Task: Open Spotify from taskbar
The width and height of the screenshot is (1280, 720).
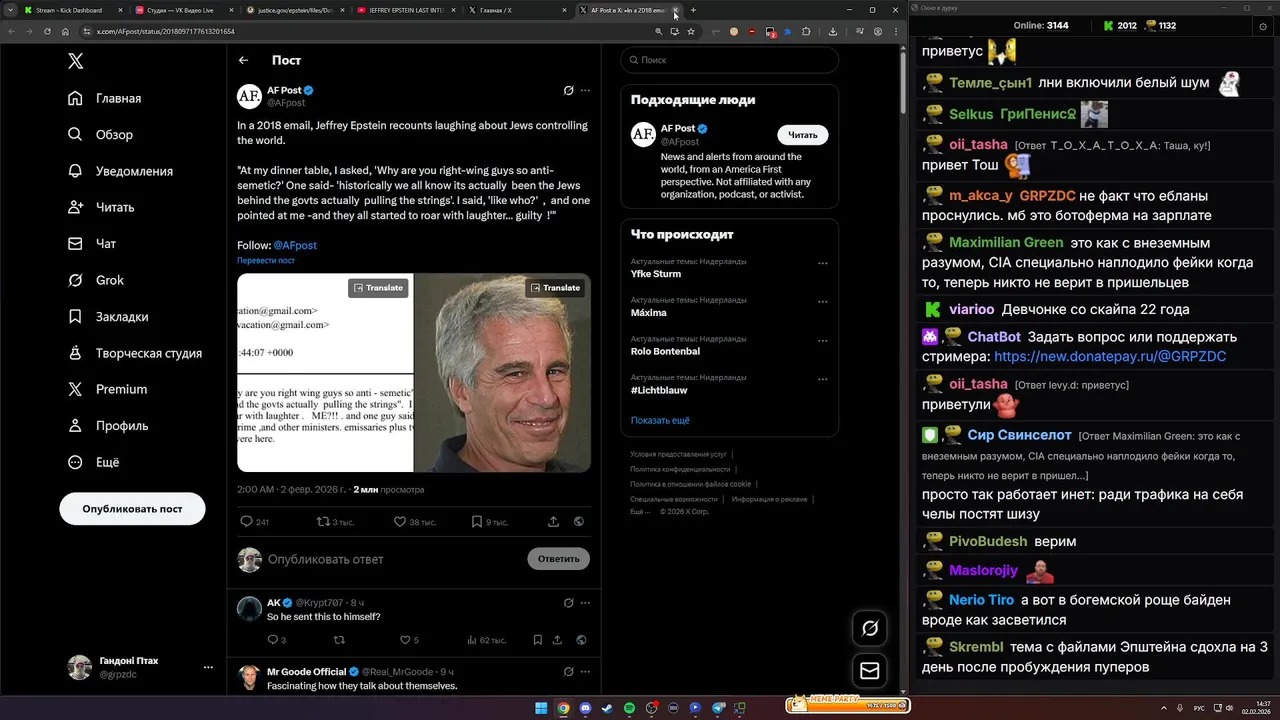Action: [629, 708]
